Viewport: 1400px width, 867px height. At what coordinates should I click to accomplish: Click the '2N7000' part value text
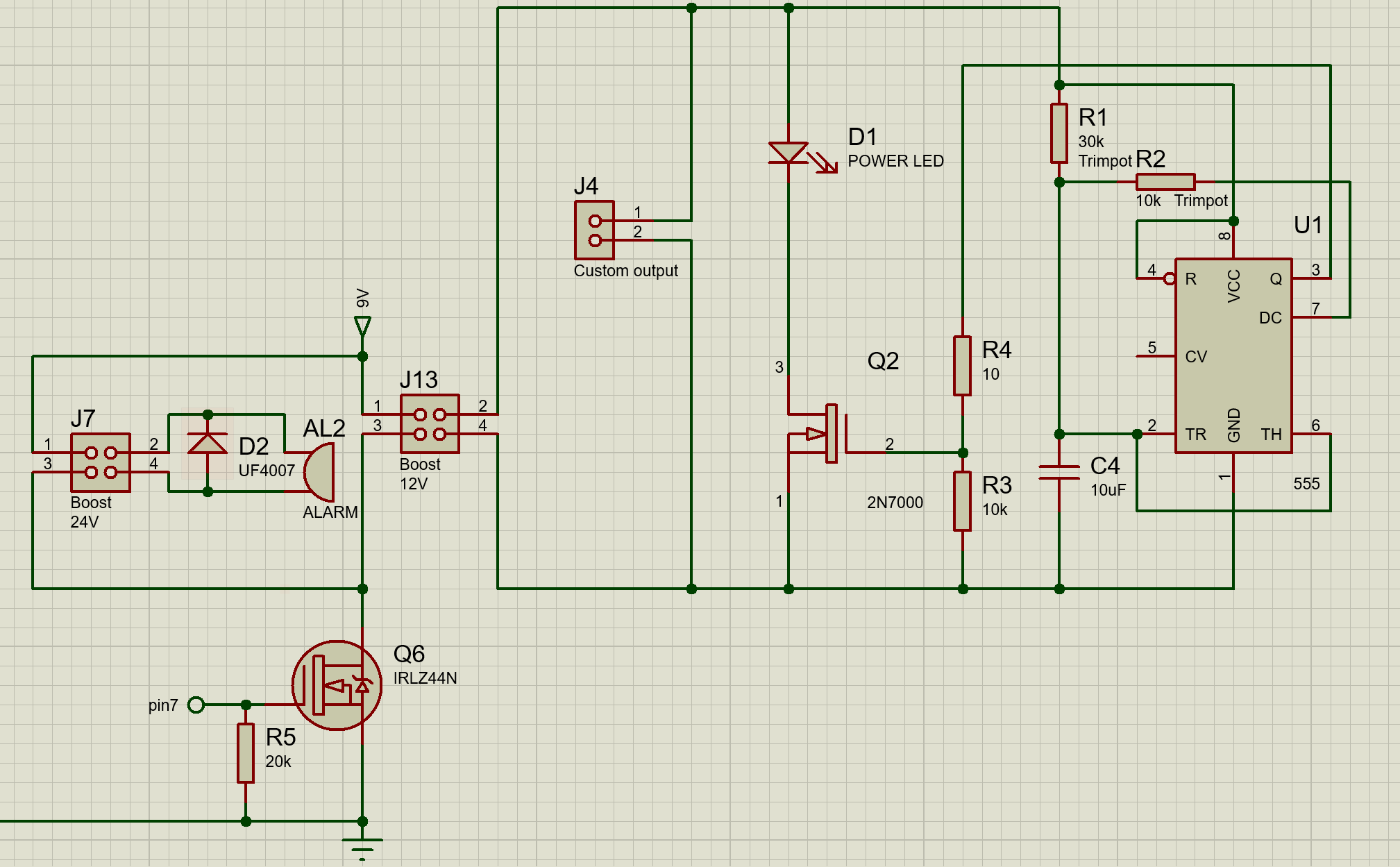(895, 503)
